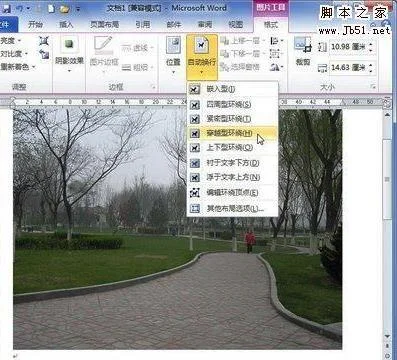The width and height of the screenshot is (397, 360).
Task: Expand the Brightness (亮度) dropdown
Action: click(x=10, y=41)
